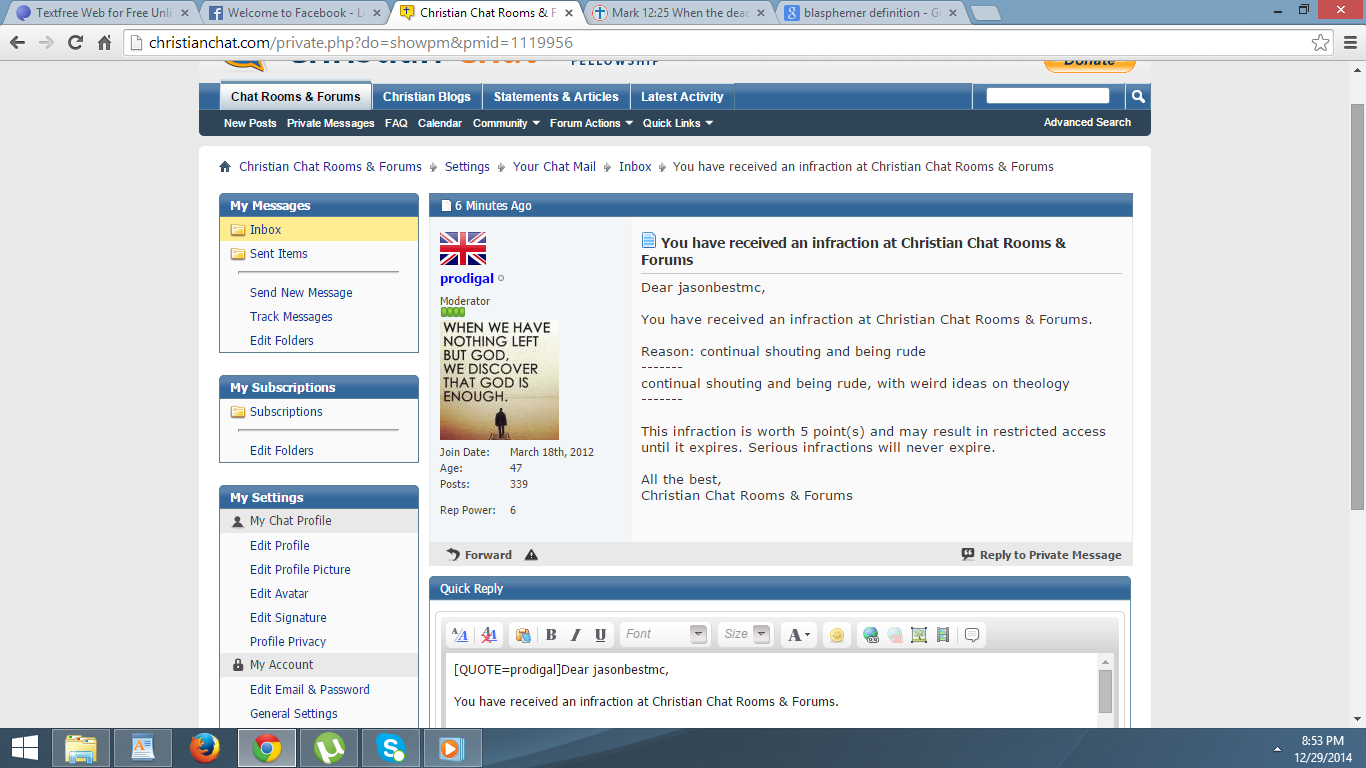
Task: Click Edit Profile Picture link
Action: 300,570
